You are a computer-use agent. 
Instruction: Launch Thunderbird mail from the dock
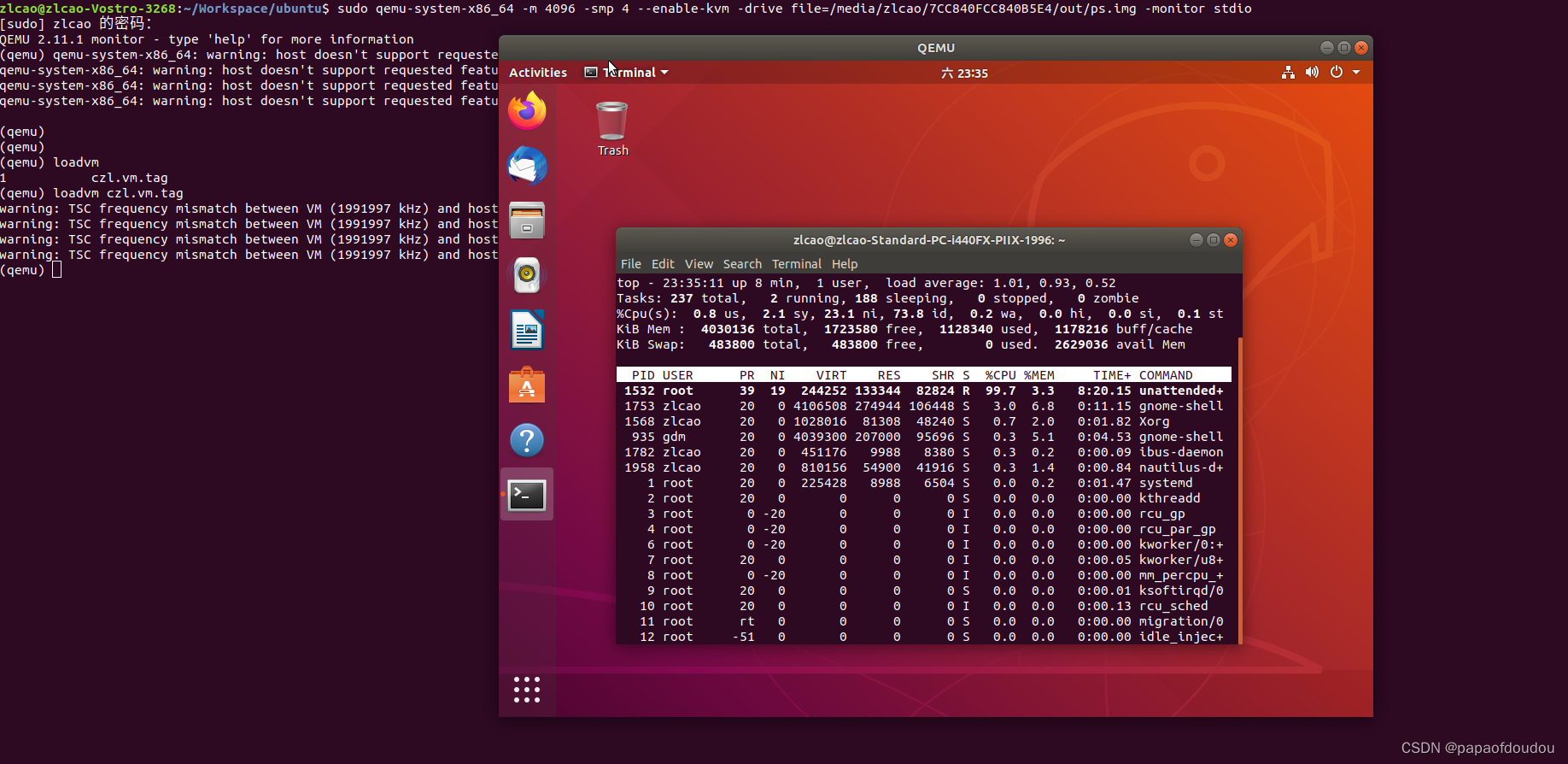[527, 166]
